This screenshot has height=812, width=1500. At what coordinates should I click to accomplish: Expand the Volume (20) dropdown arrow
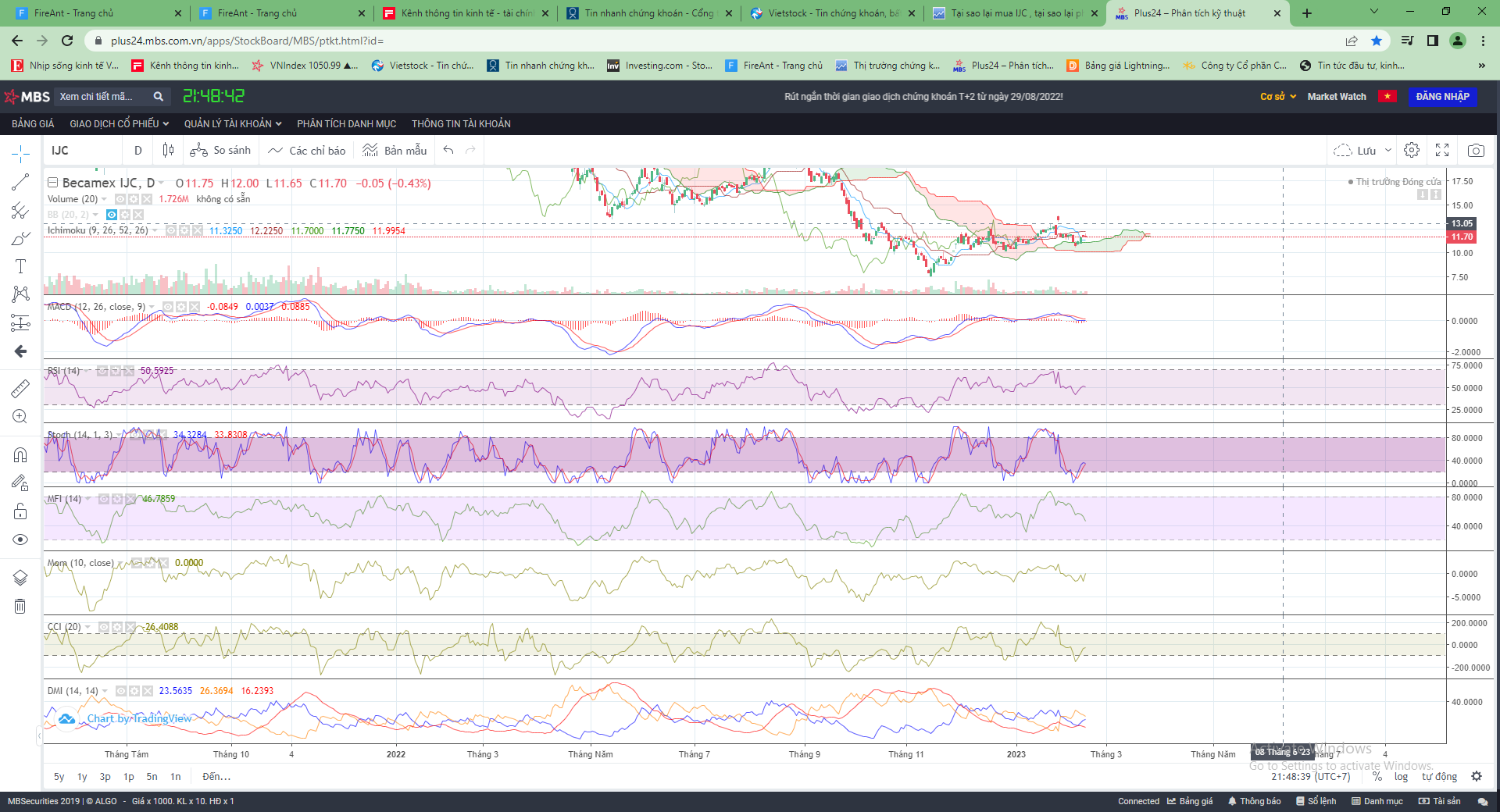point(105,199)
